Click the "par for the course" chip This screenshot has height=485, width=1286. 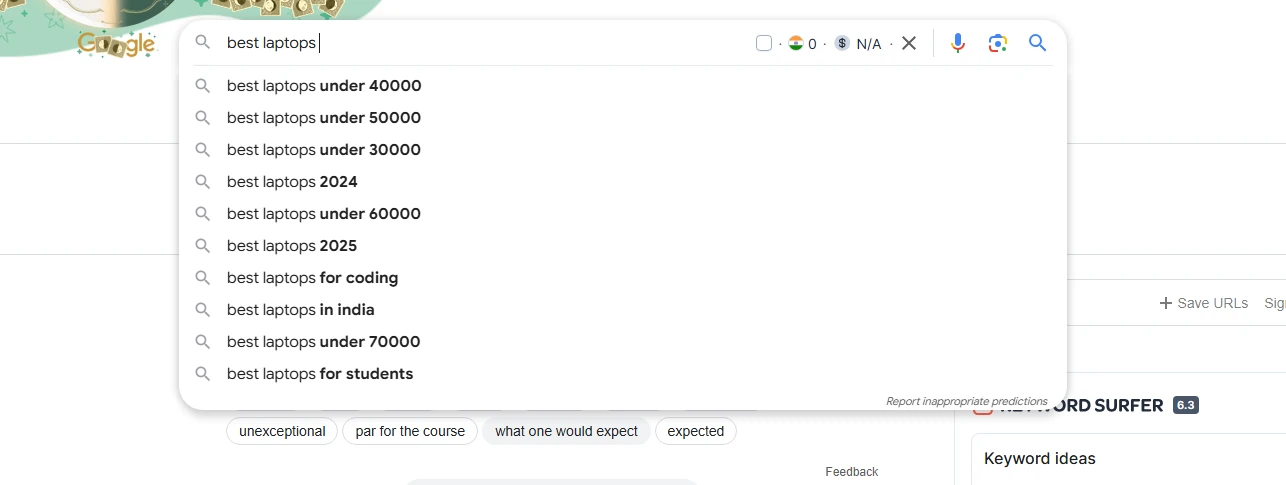pos(410,431)
